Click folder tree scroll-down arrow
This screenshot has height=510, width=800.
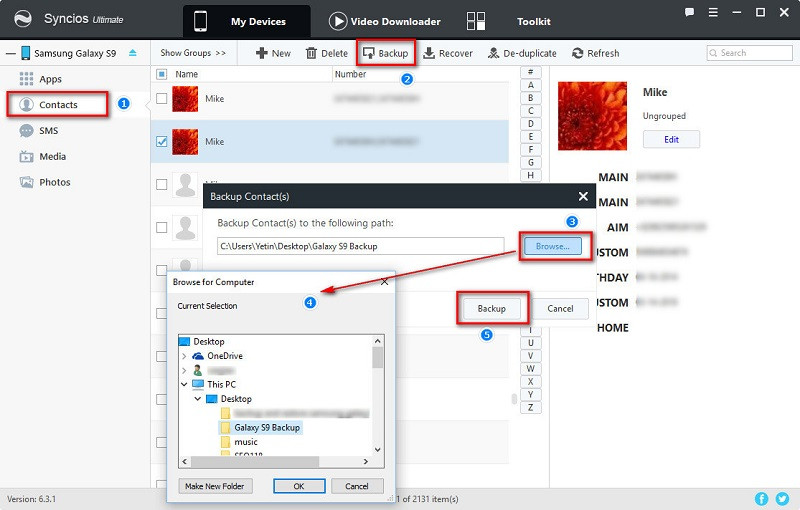click(378, 450)
